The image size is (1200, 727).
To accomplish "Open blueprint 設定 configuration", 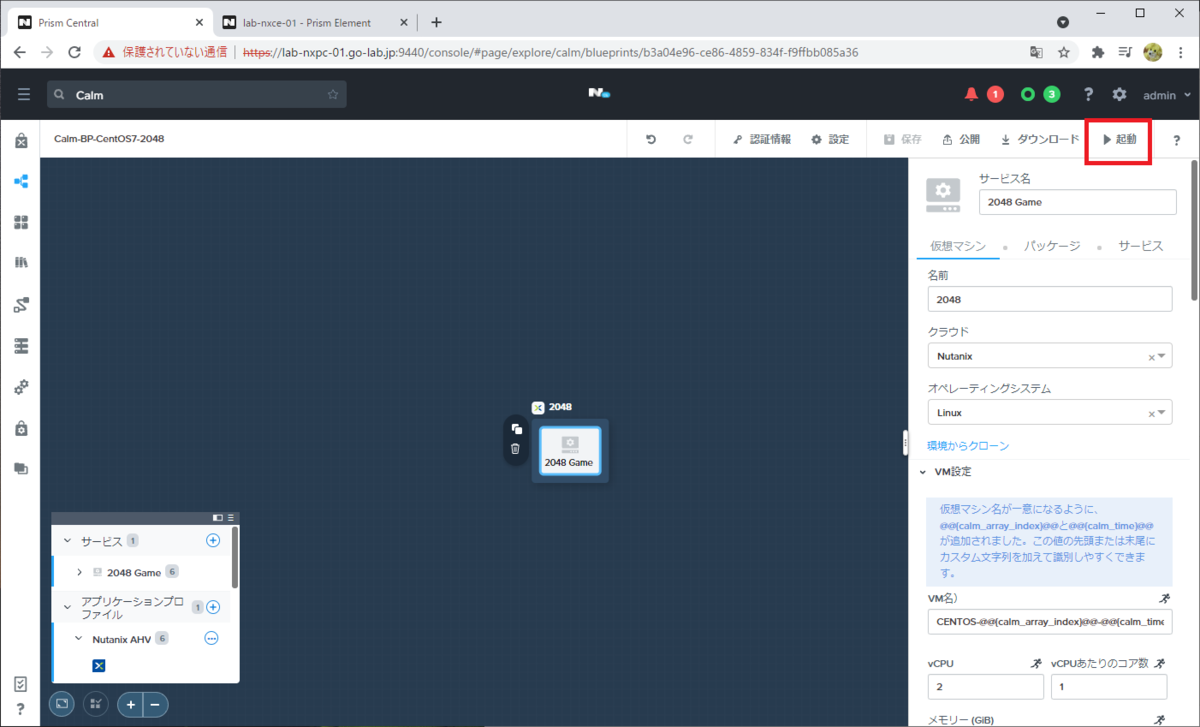I will pyautogui.click(x=830, y=140).
